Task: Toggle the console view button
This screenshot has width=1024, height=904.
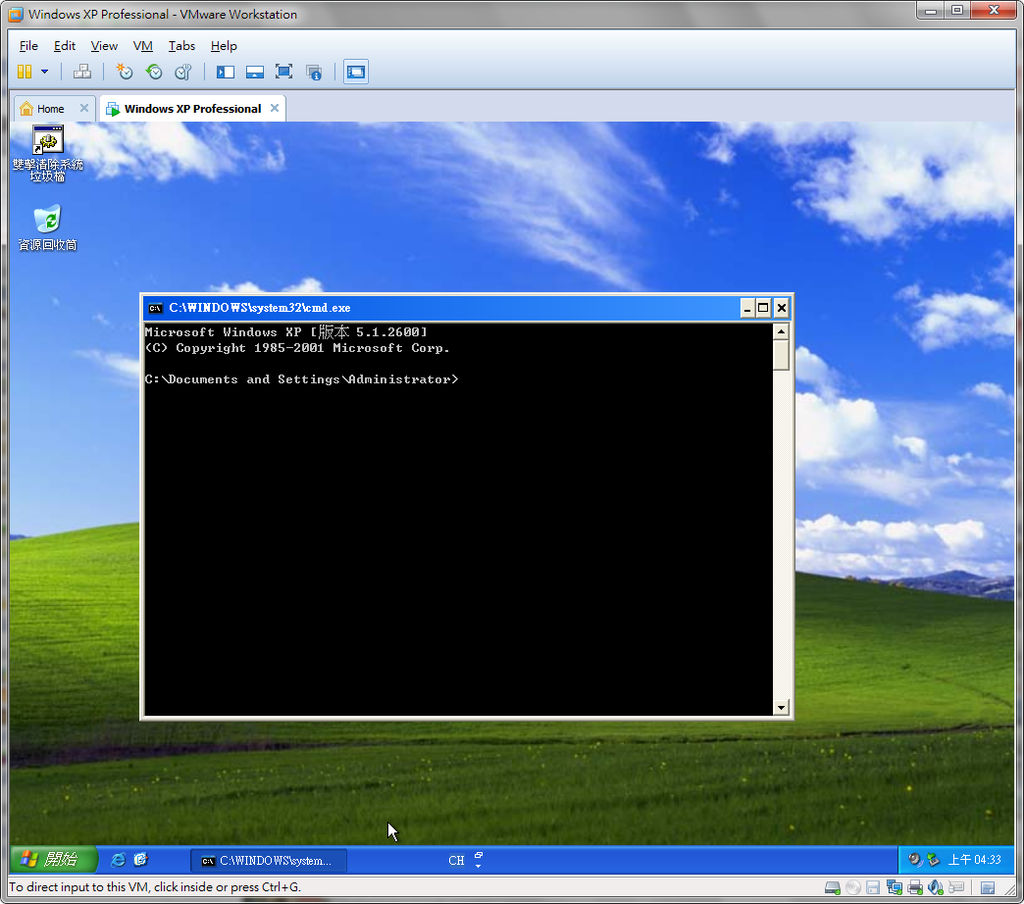Action: (x=356, y=72)
